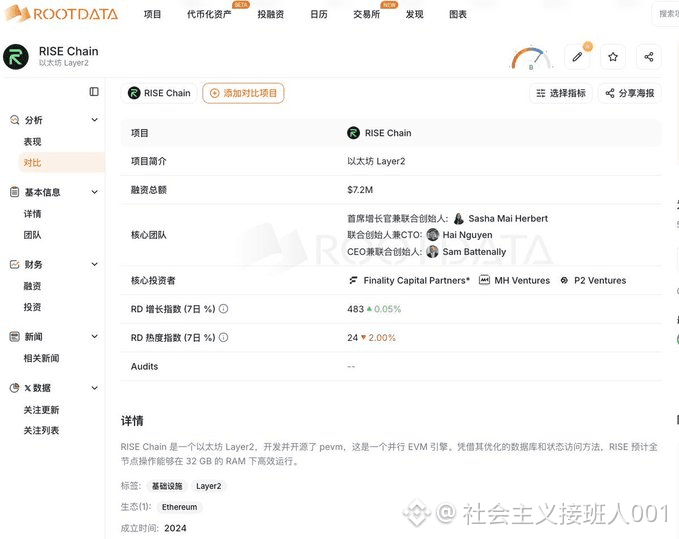This screenshot has width=679, height=539.
Task: Select the RISE Chain comparison chip
Action: (x=159, y=93)
